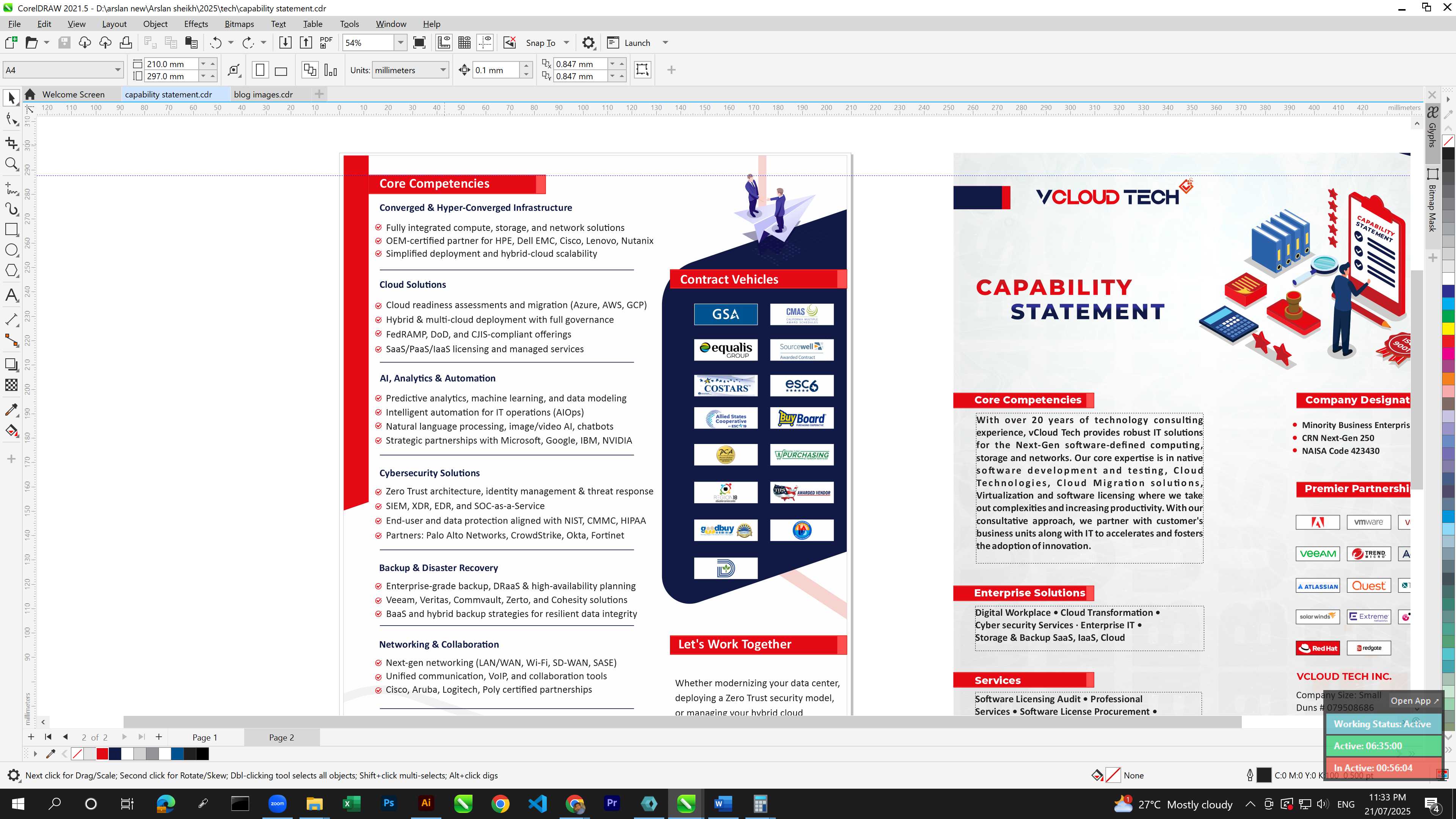
Task: Open the Options gear in toolbar
Action: coord(588,42)
